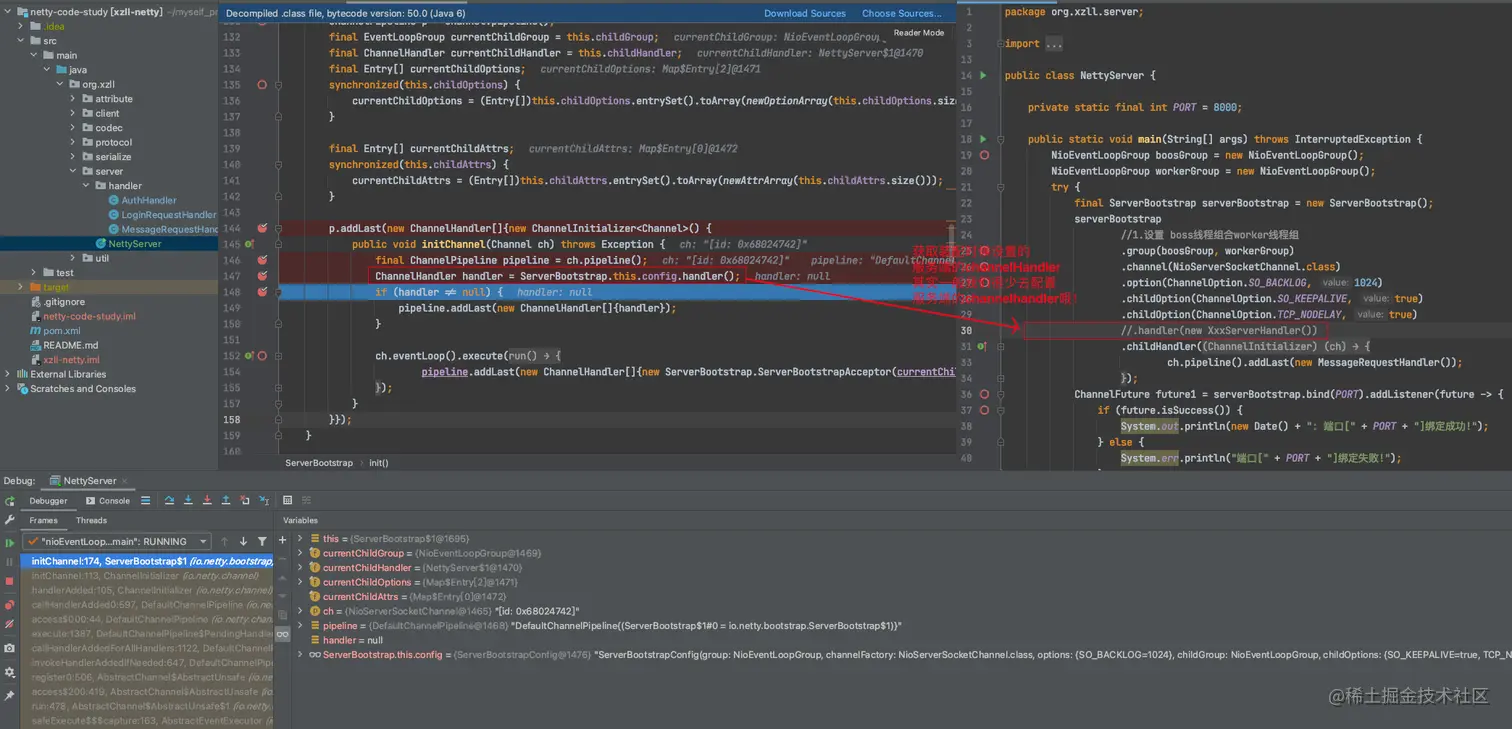Viewport: 1512px width, 729px height.
Task: Expand the 'target' folder
Action: pyautogui.click(x=20, y=287)
